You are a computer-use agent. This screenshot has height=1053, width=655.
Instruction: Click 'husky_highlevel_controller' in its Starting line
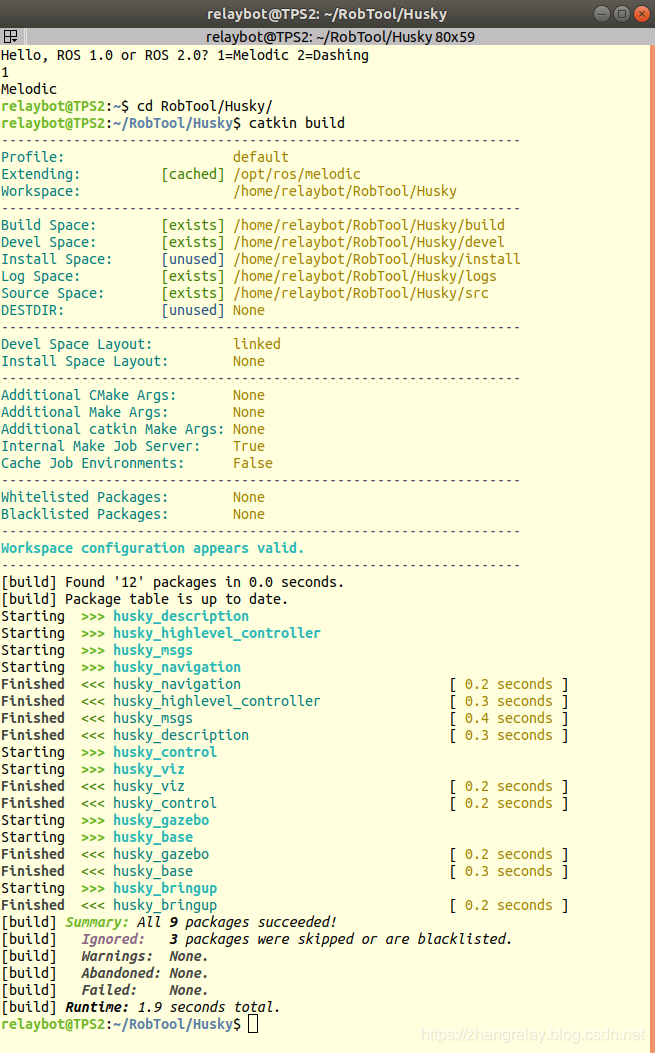coord(216,633)
